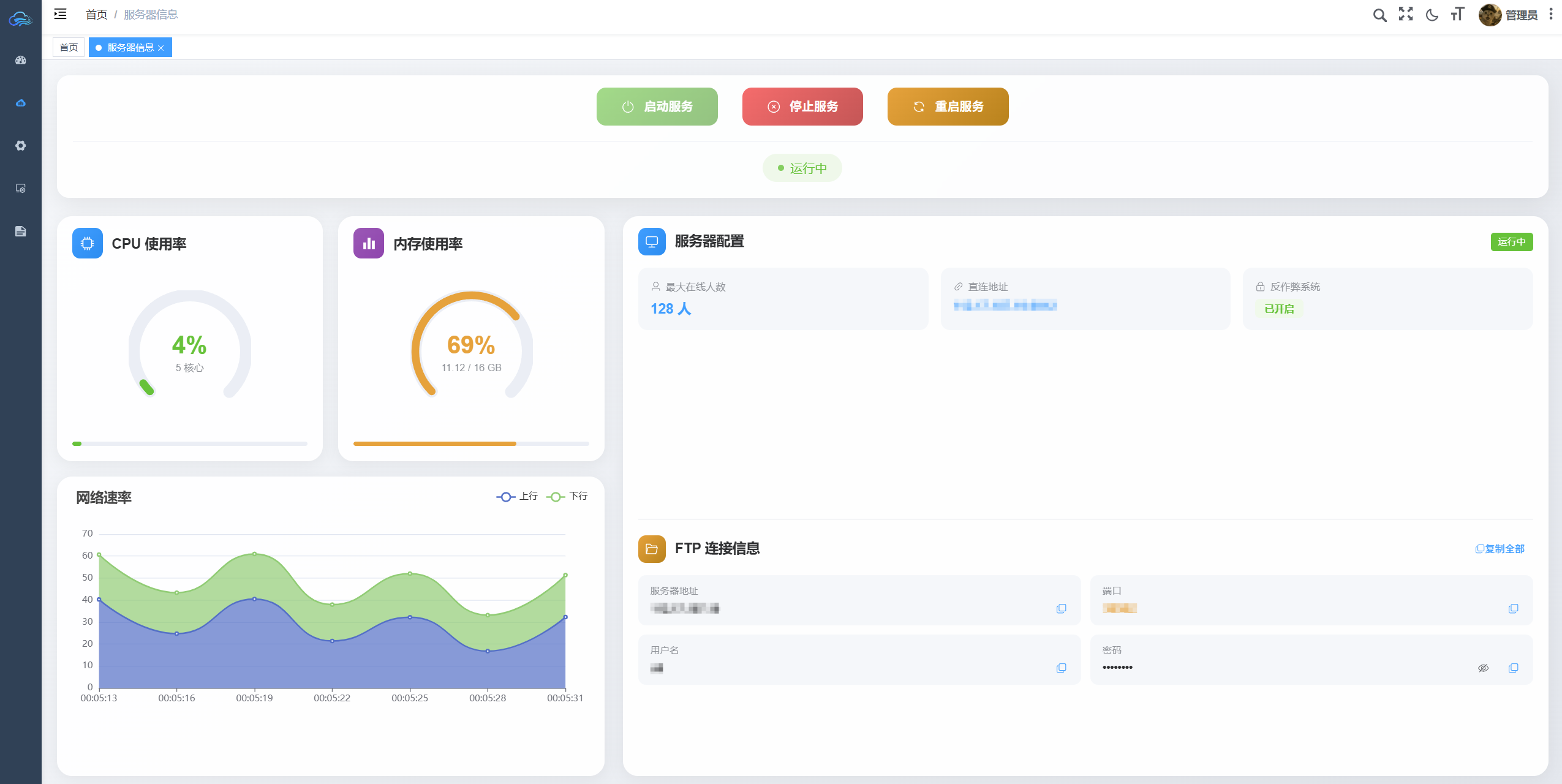Close the 服务器信息 tab

[161, 48]
